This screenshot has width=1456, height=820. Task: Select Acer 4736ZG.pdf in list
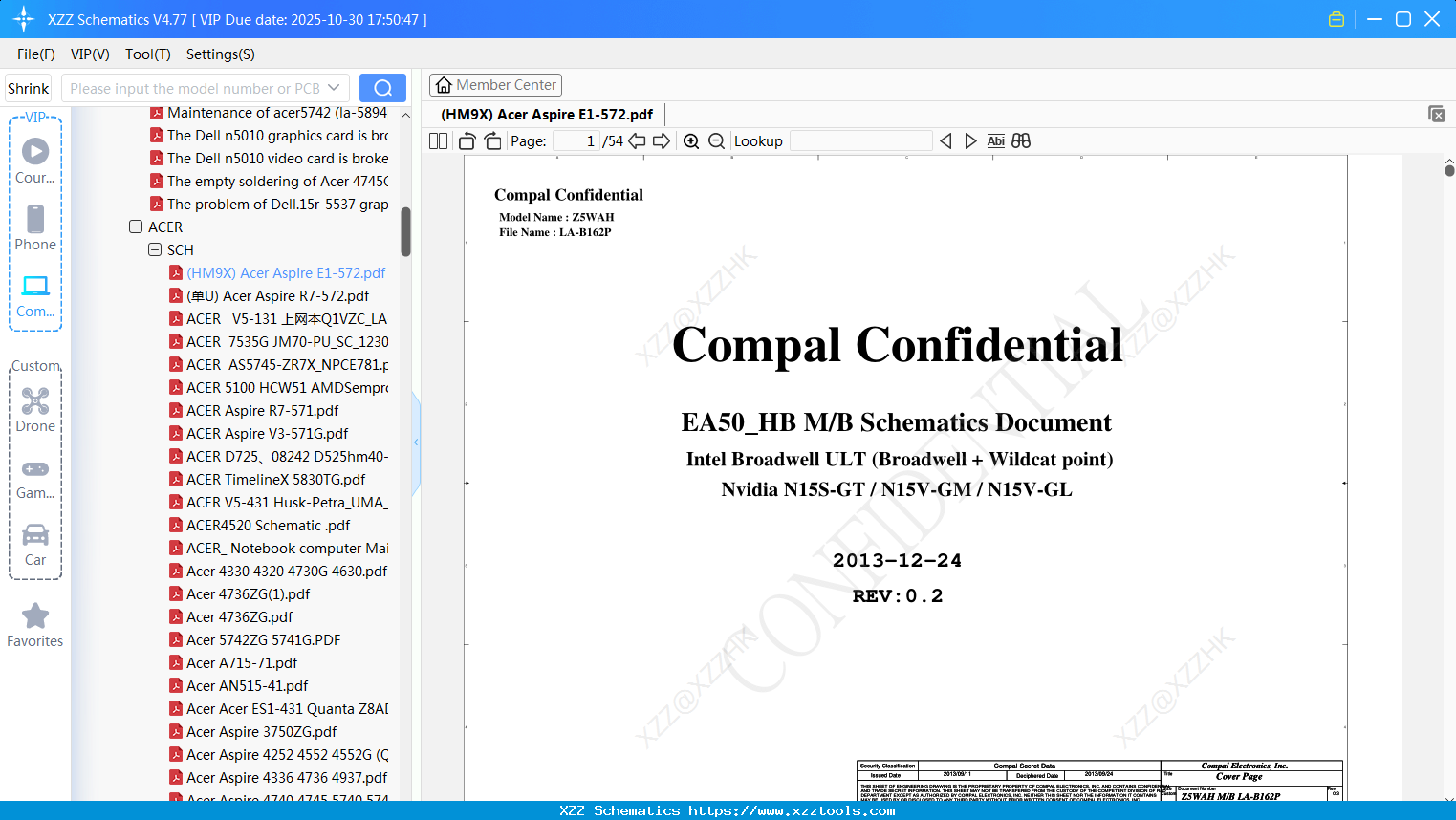[x=239, y=616]
